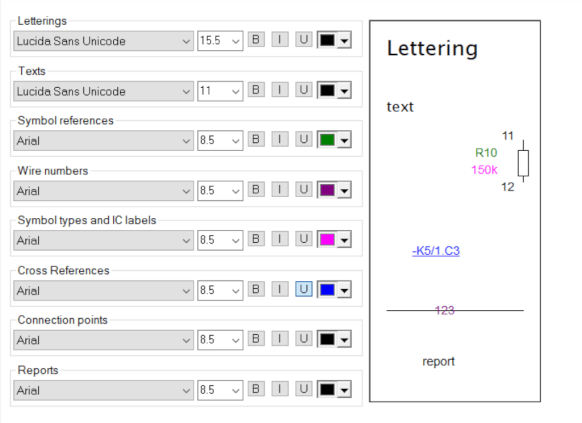Click the 123 wire number in preview
The height and width of the screenshot is (423, 582).
point(445,310)
